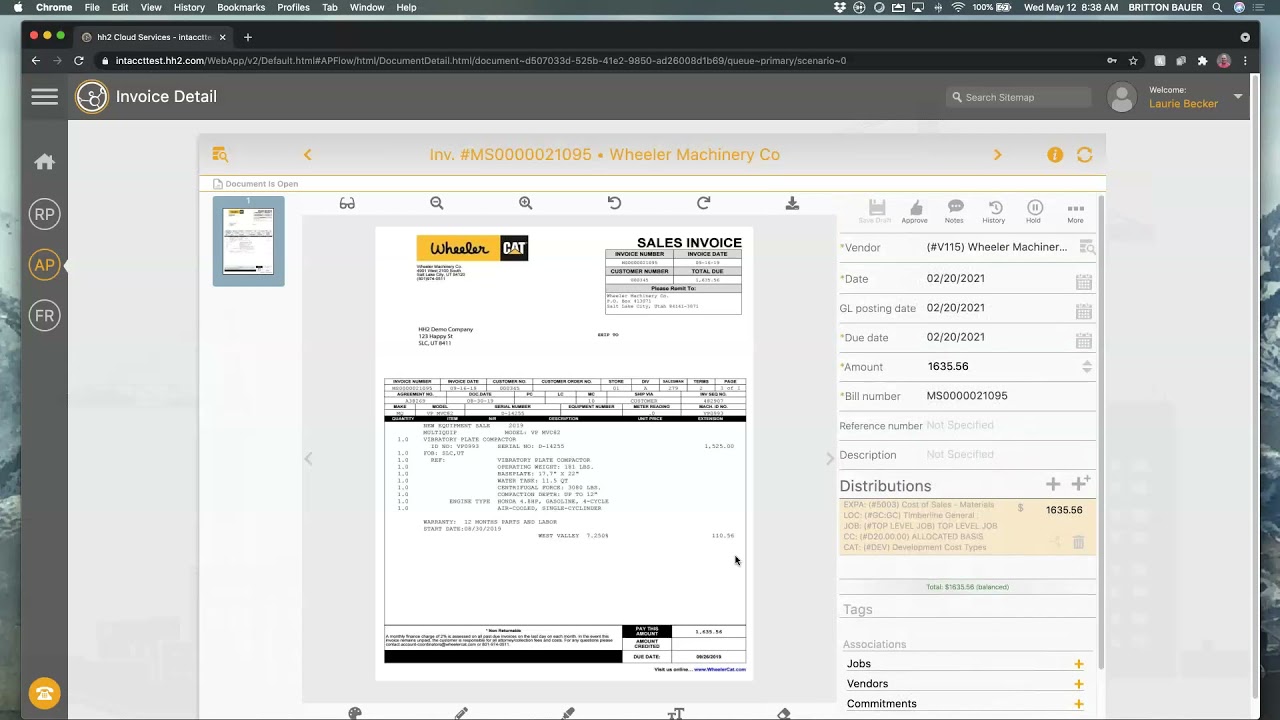Screen dimensions: 1280x720
Task: Click the Approve thumbs-up button
Action: point(914,211)
